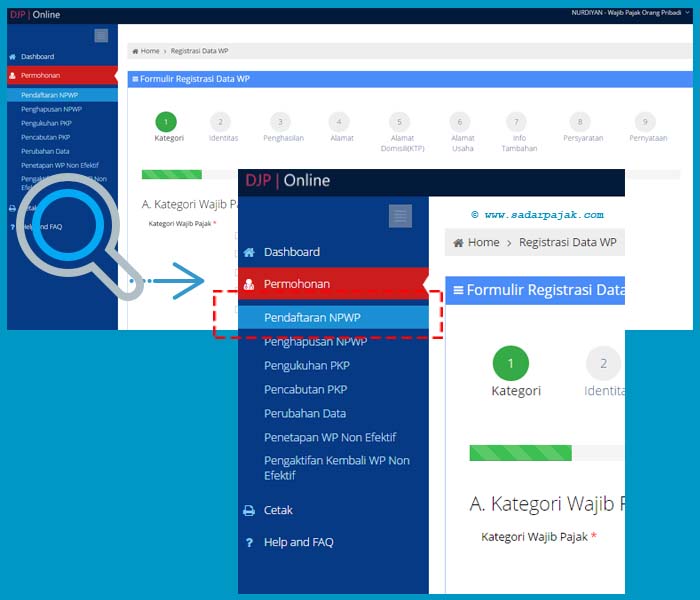Go to step 6 Alamat Usaha

coord(460,122)
